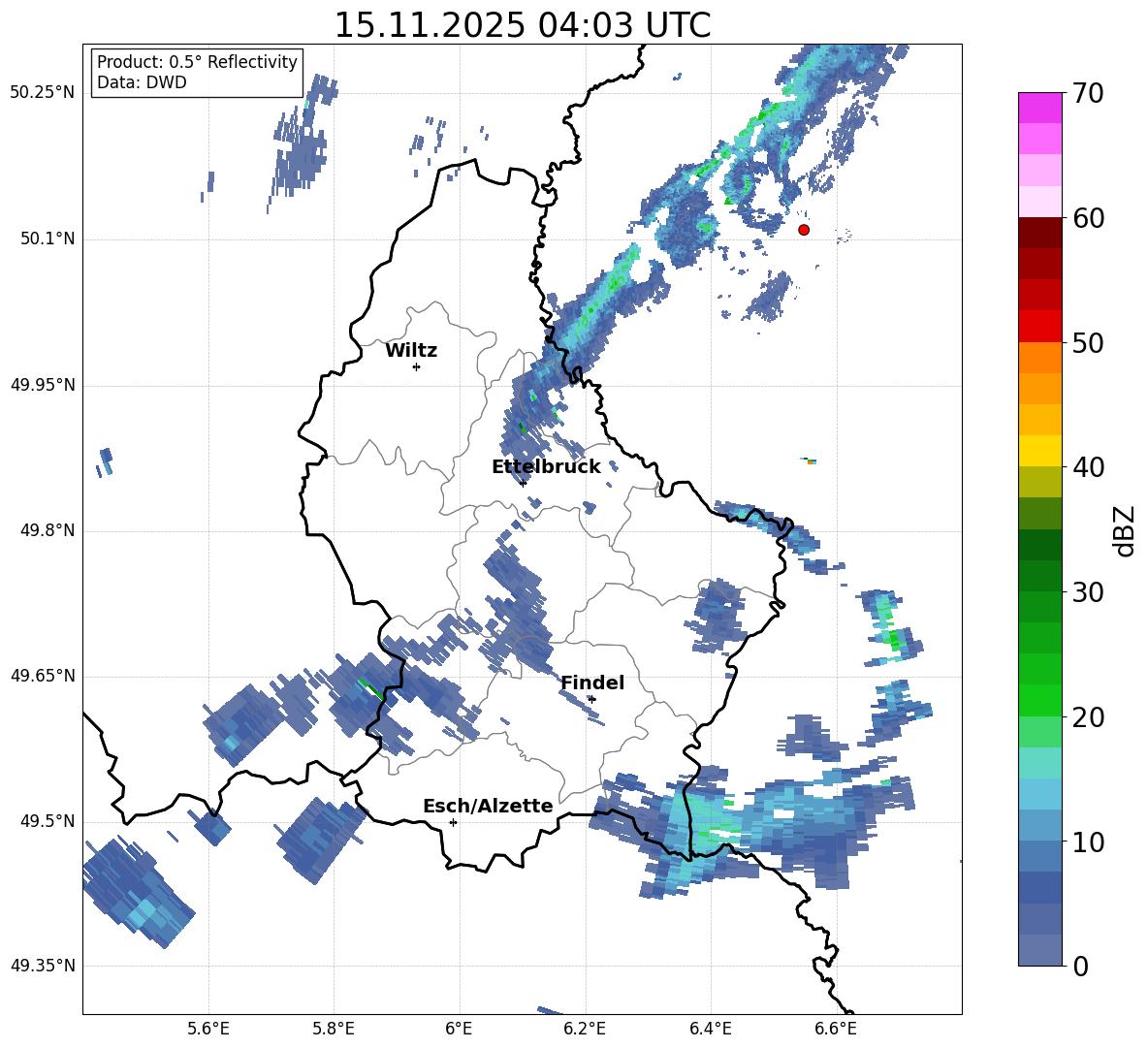Click the small orange echo east of Ettelbruck
The height and width of the screenshot is (1048, 1148).
tap(811, 461)
